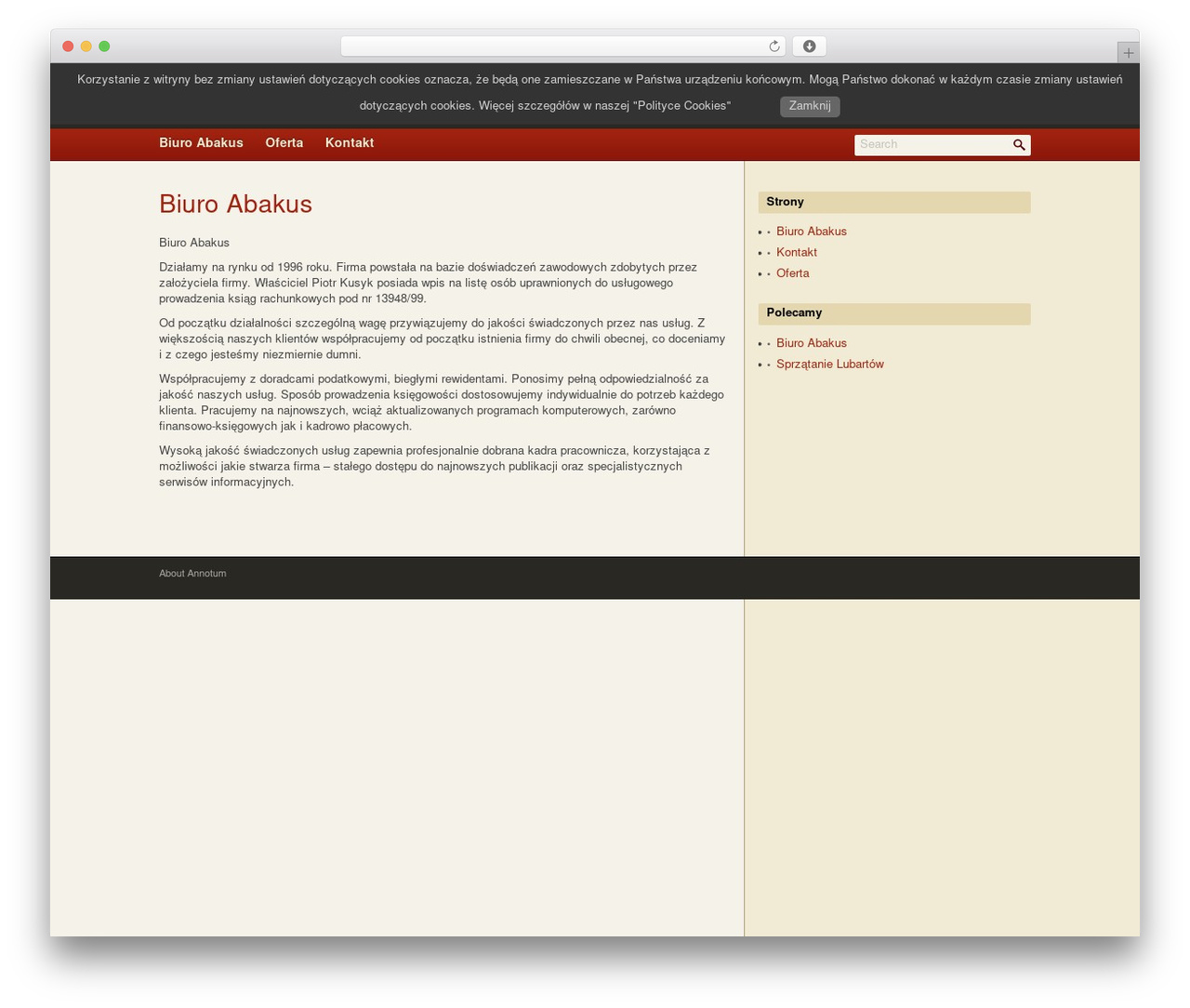Open a new tab with the plus button
Image resolution: width=1190 pixels, height=1008 pixels.
click(x=1128, y=53)
